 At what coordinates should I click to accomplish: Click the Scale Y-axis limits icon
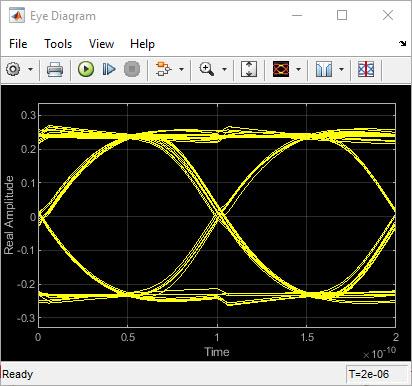point(249,69)
